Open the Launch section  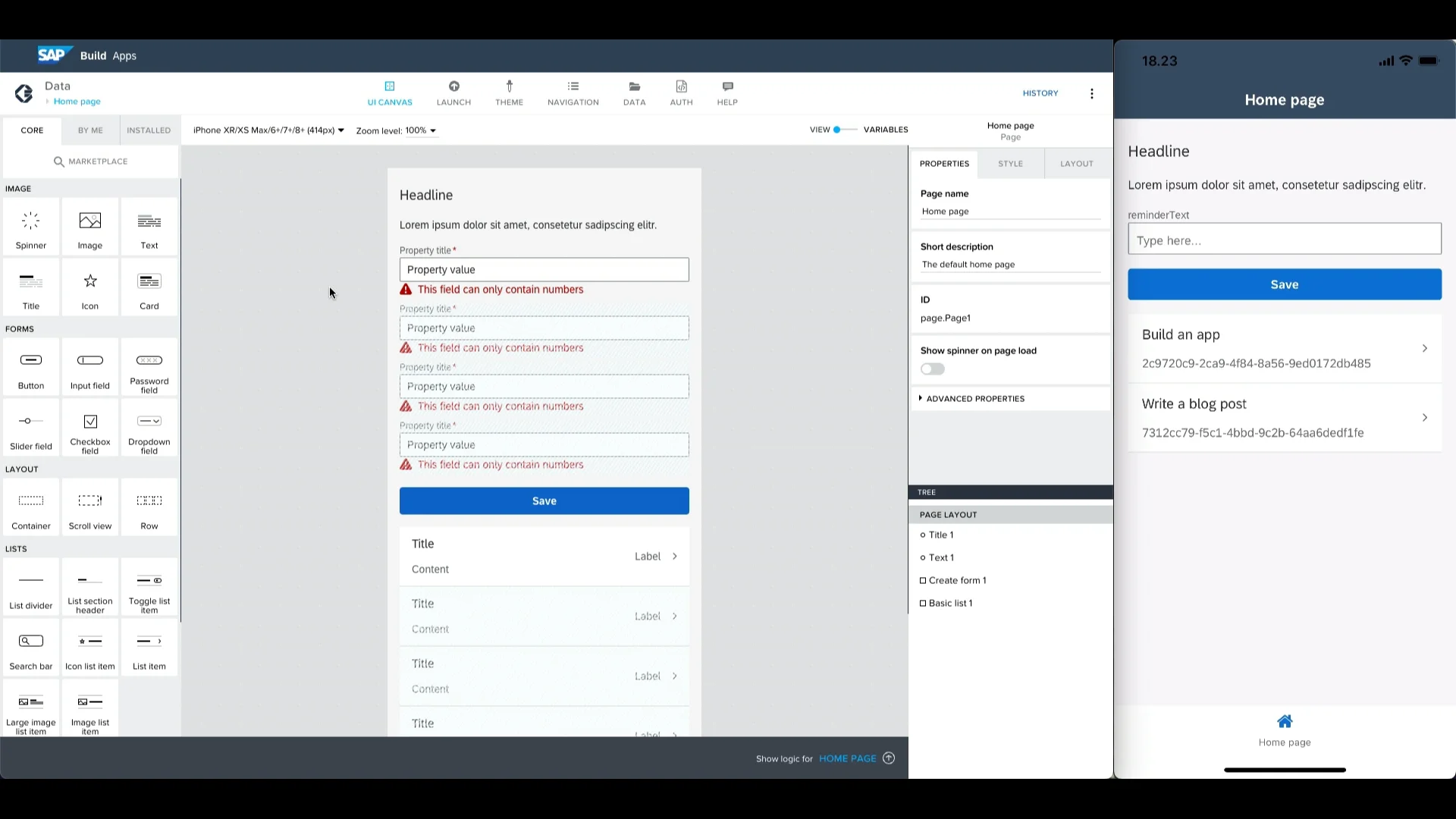[453, 93]
